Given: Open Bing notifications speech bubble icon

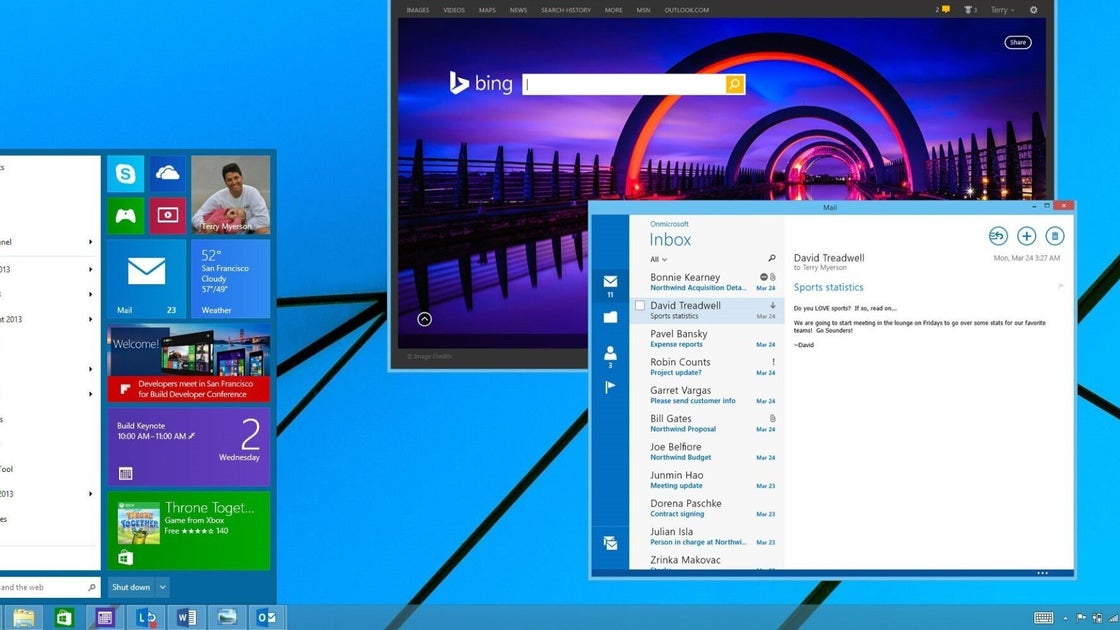Looking at the screenshot, I should click(944, 10).
